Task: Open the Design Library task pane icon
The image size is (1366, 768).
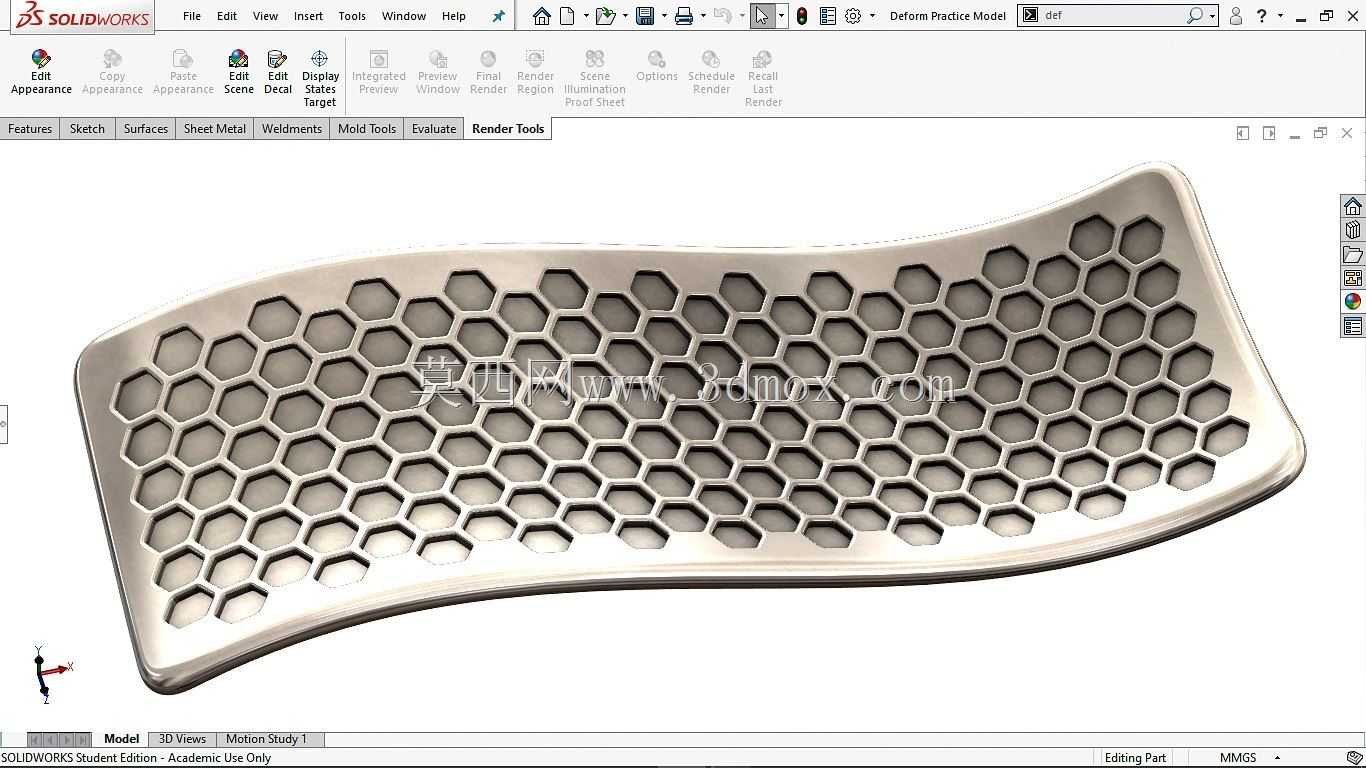Action: coord(1353,230)
